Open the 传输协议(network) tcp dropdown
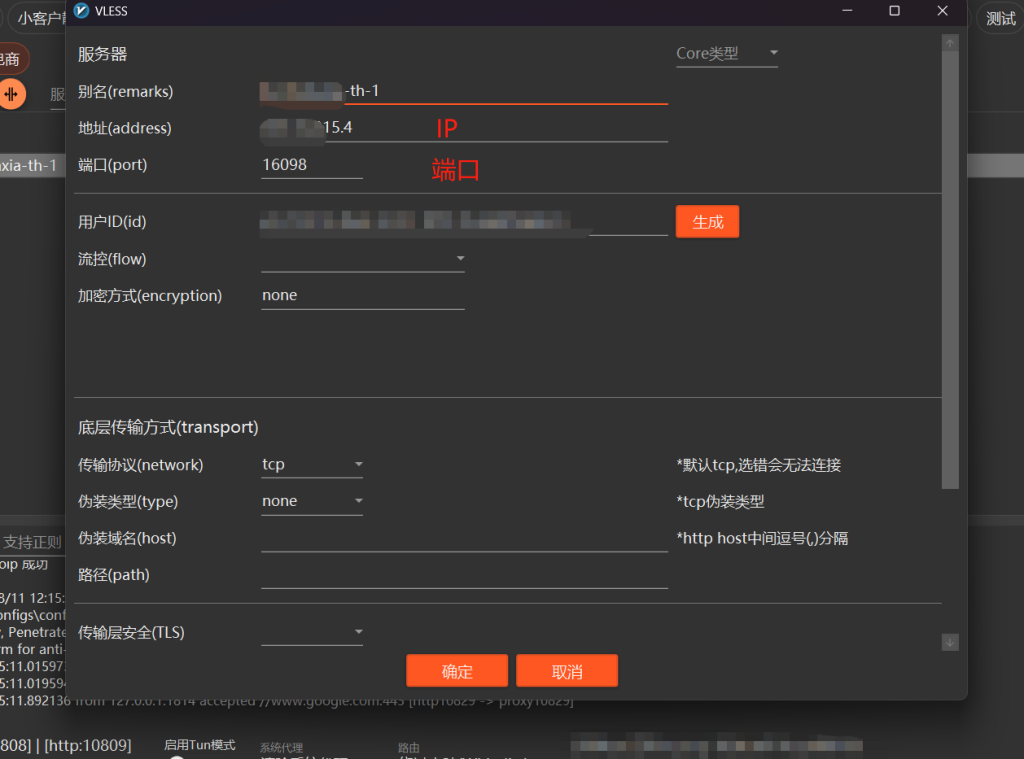The width and height of the screenshot is (1024, 759). [x=312, y=465]
